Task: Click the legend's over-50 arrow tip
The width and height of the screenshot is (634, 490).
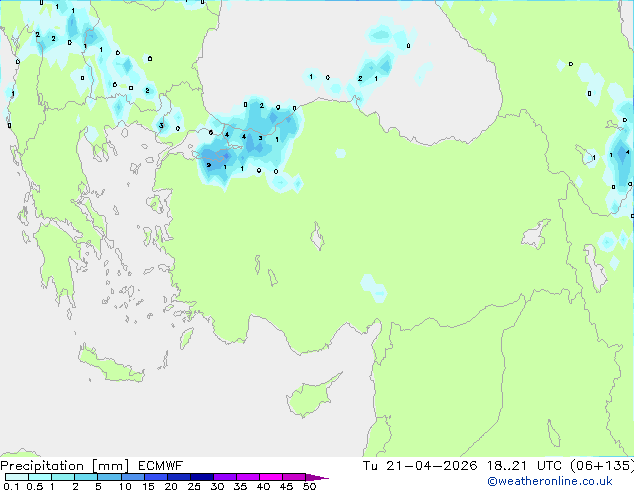Action: click(317, 477)
